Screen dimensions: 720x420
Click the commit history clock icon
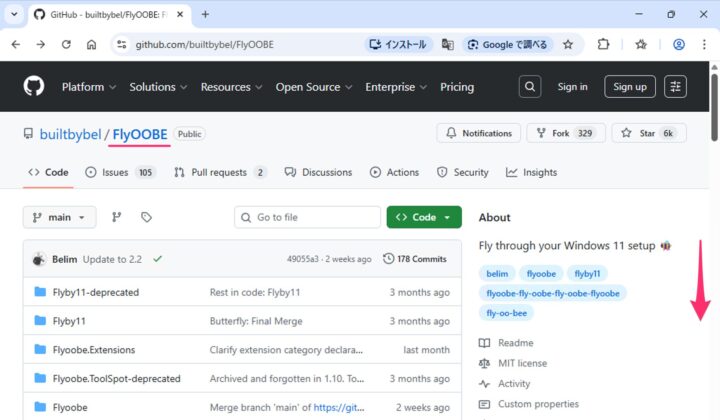[x=389, y=259]
